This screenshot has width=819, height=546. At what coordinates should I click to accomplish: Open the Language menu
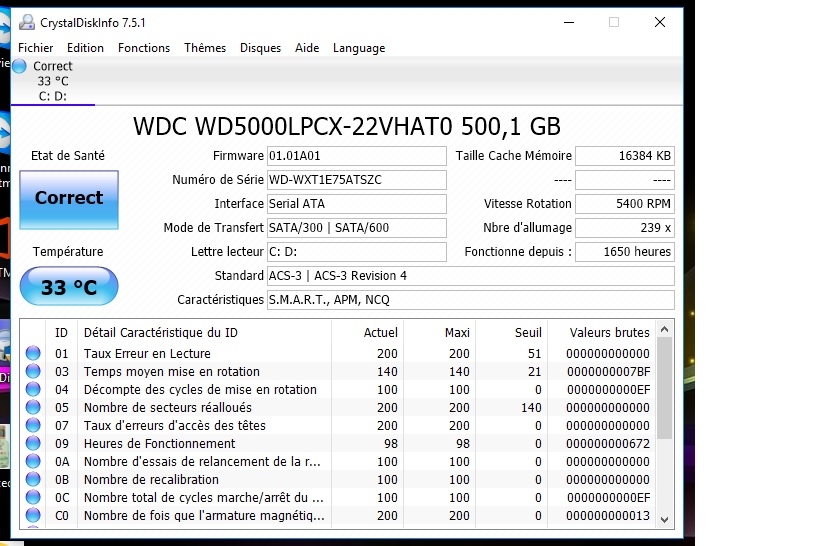[x=359, y=48]
